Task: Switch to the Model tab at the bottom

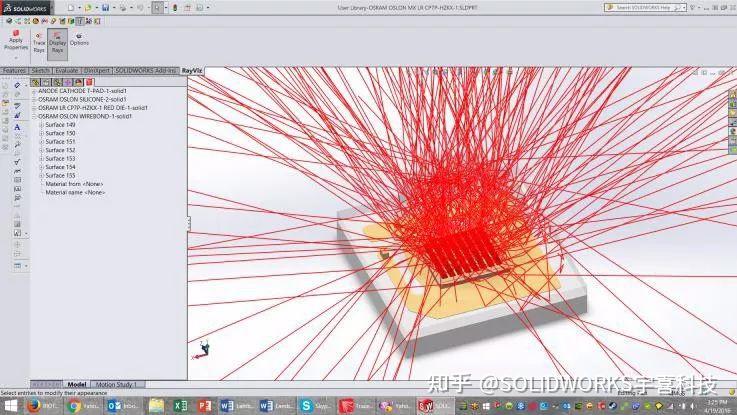Action: [77, 384]
